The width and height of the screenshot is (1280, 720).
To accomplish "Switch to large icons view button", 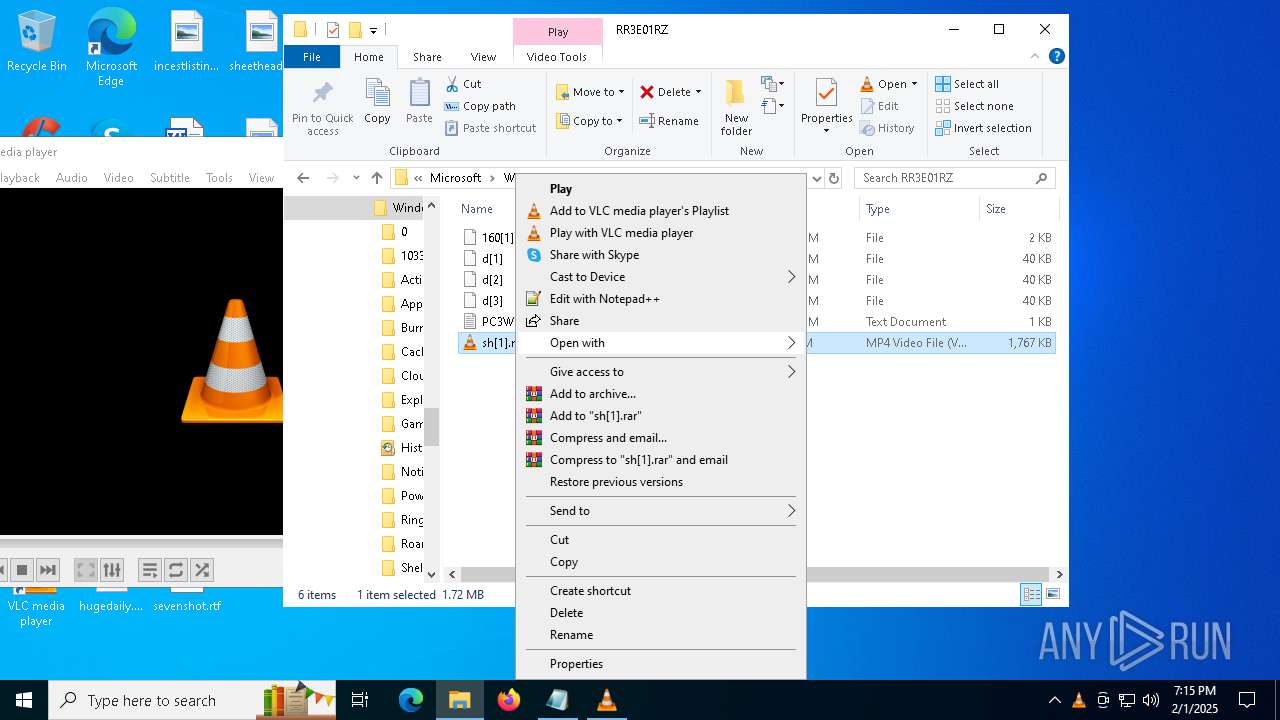I will [1052, 595].
